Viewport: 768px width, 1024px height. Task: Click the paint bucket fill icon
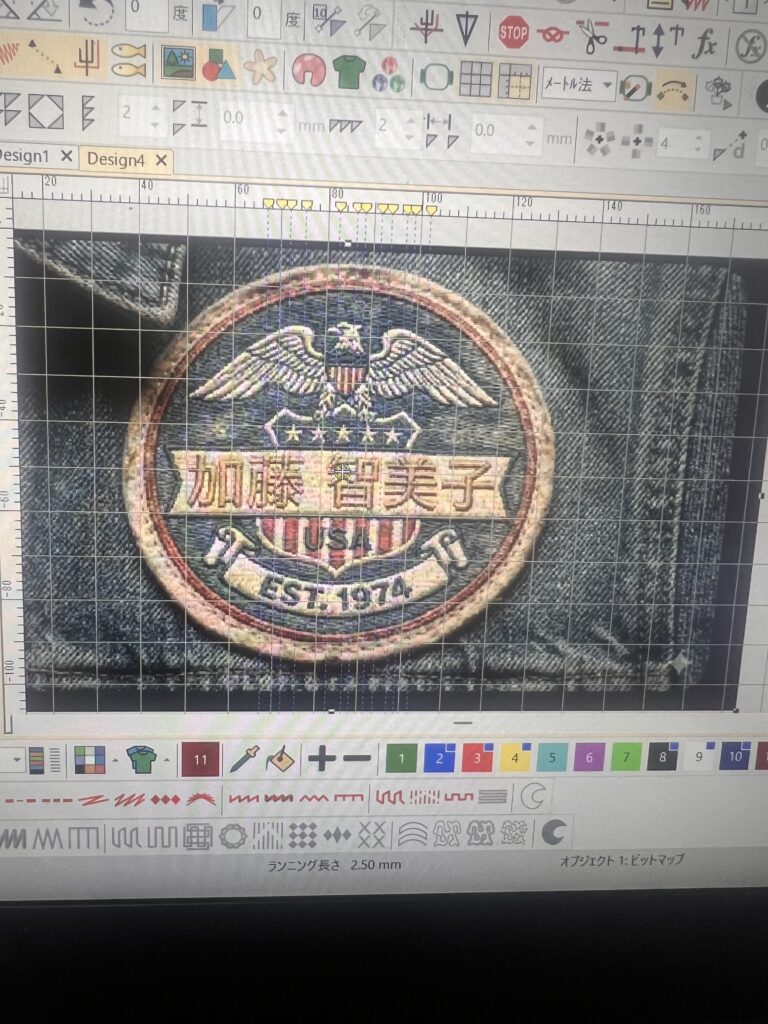click(280, 760)
